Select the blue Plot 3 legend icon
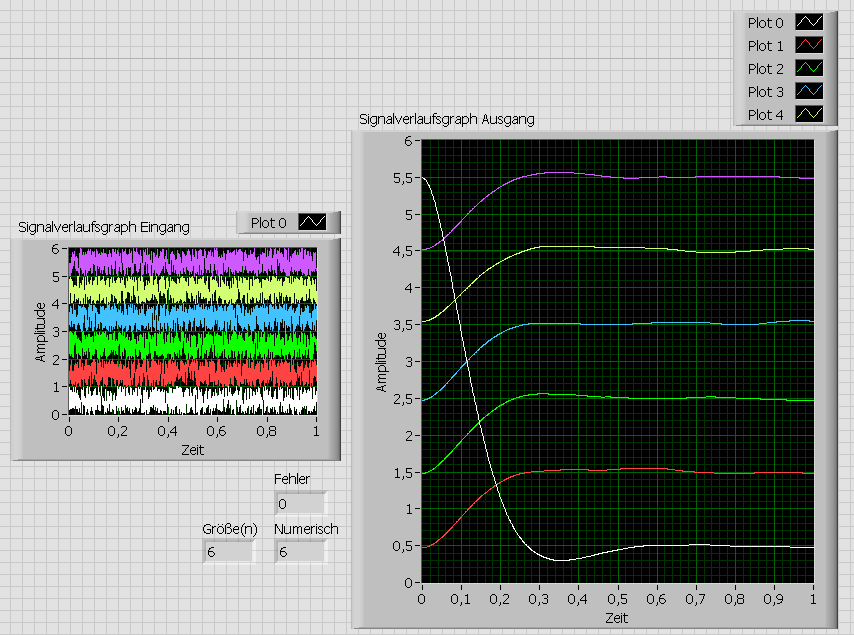 point(808,91)
